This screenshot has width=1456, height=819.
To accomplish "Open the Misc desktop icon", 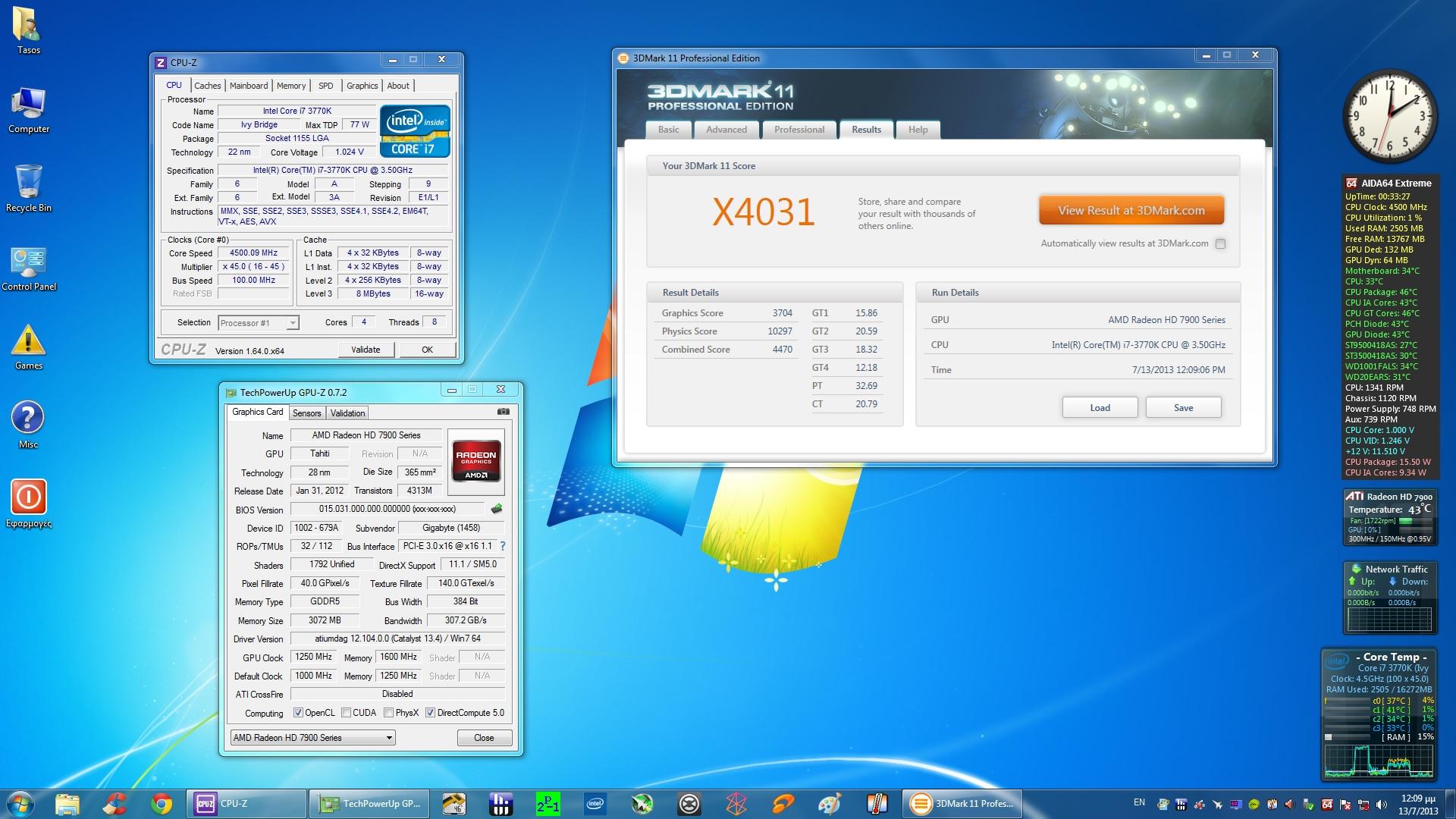I will coord(29,425).
